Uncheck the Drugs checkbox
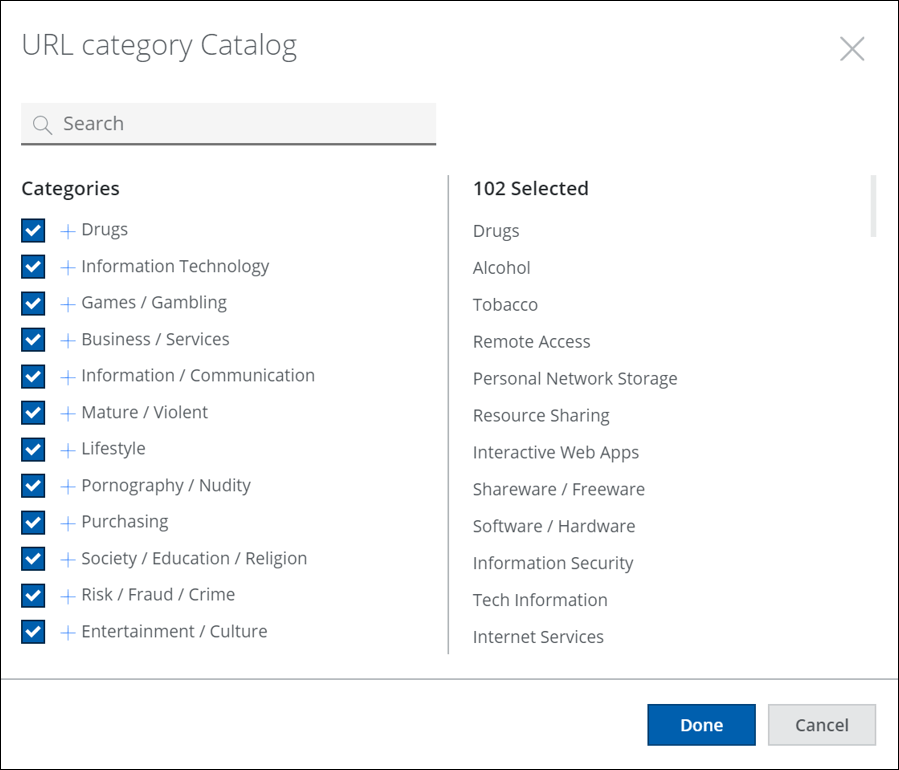 33,230
